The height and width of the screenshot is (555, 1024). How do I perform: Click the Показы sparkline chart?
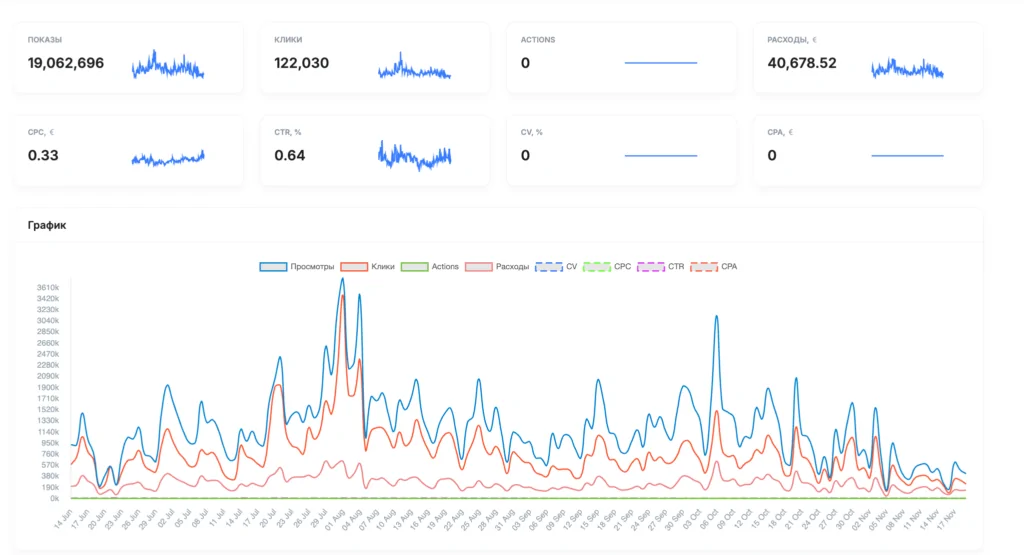pyautogui.click(x=168, y=65)
